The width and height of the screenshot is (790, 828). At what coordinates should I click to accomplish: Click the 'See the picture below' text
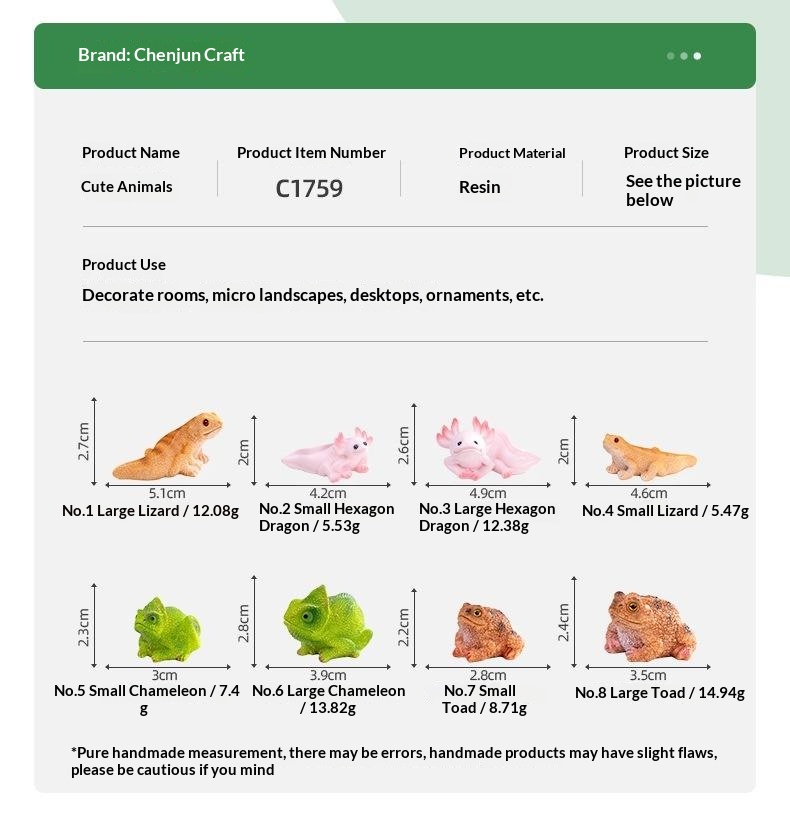(683, 191)
